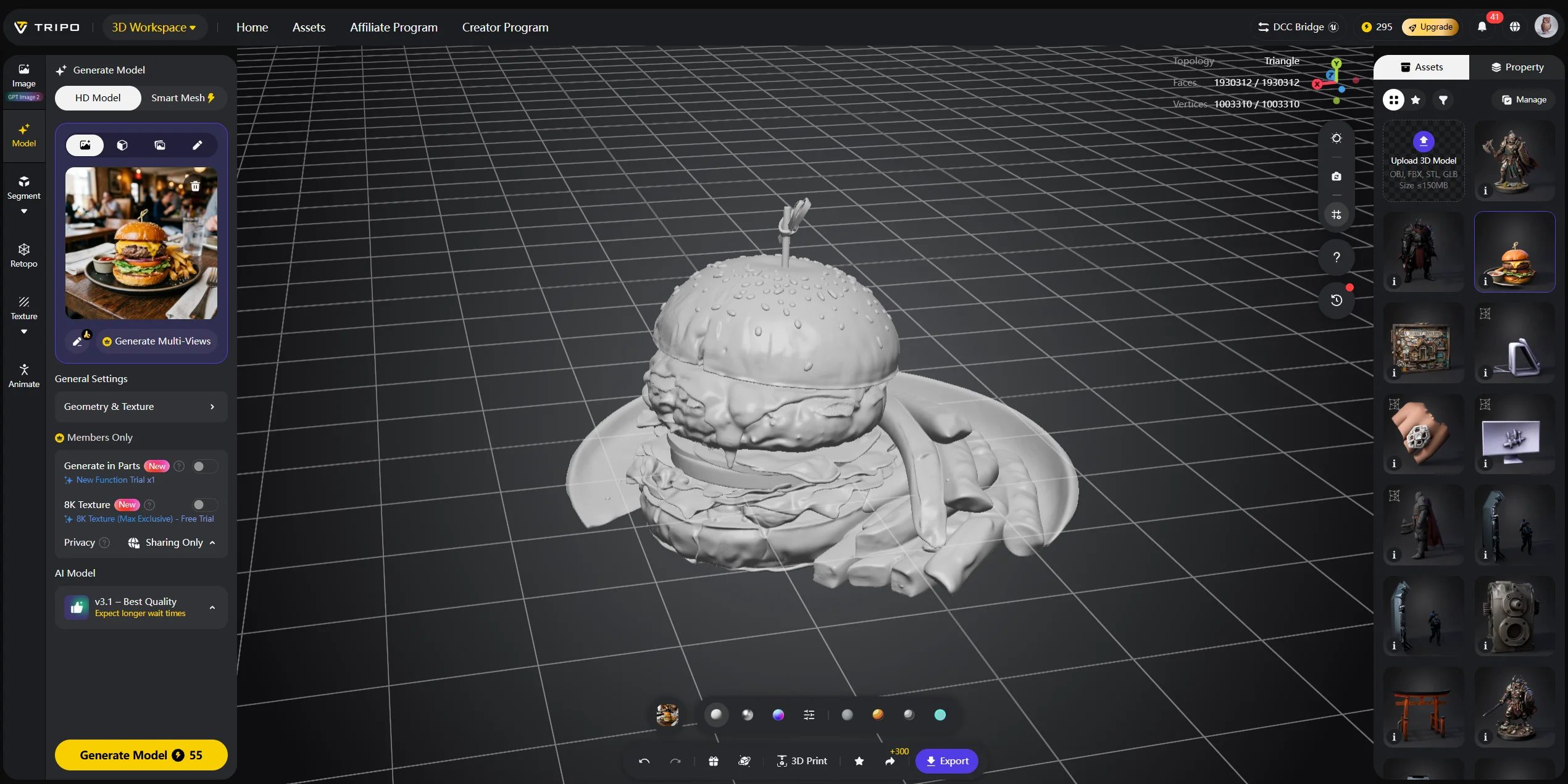Open the gift rewards icon
The width and height of the screenshot is (1568, 784).
(714, 761)
